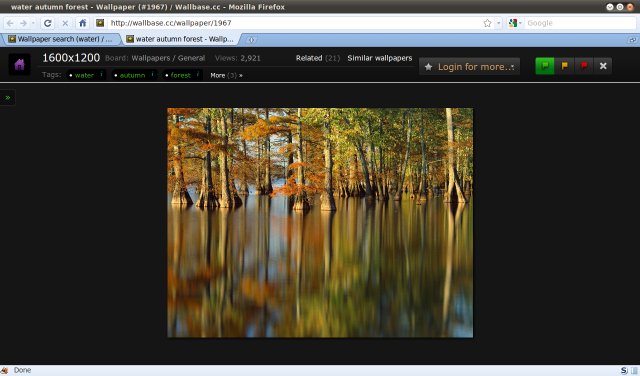The width and height of the screenshot is (640, 376).
Task: Click the yellow flag rating button
Action: click(564, 66)
